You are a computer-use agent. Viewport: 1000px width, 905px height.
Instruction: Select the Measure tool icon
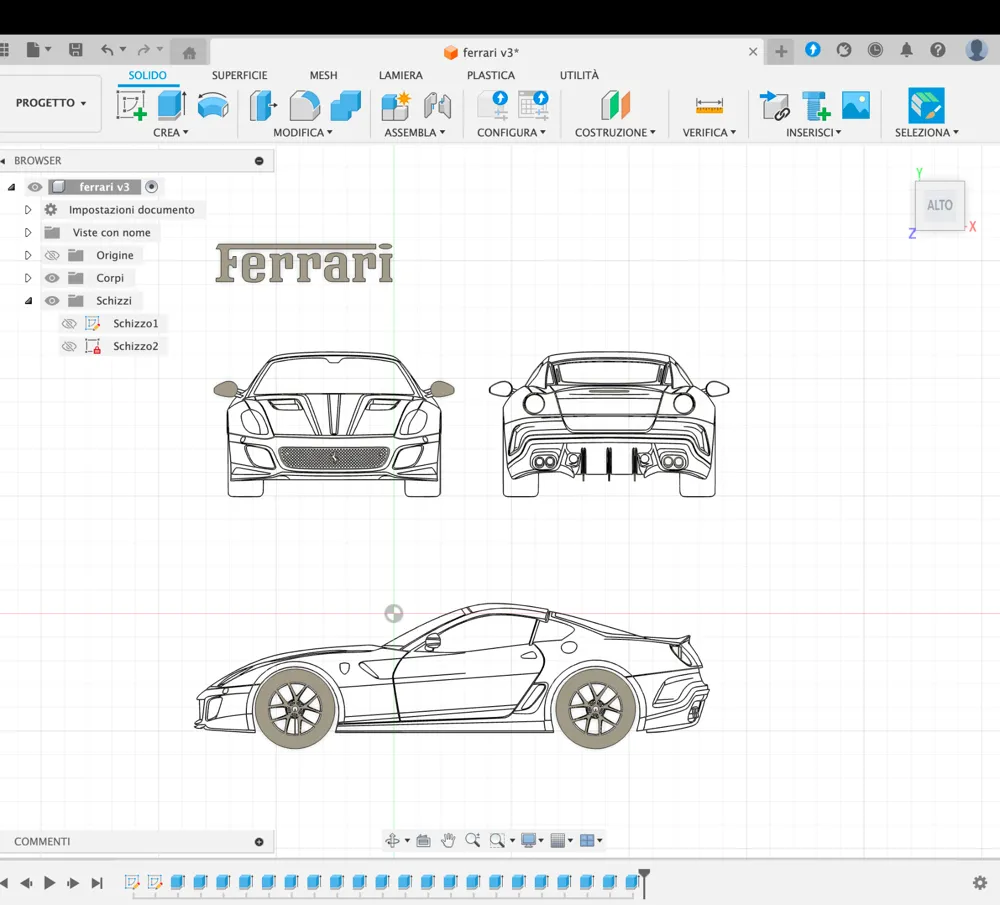[709, 105]
